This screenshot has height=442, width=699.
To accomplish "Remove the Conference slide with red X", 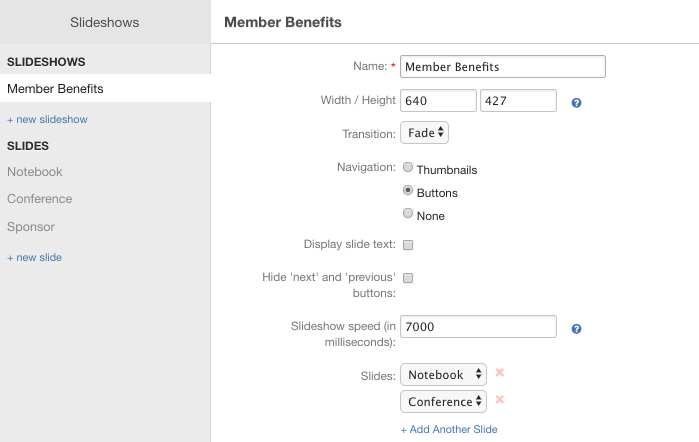I will click(500, 400).
